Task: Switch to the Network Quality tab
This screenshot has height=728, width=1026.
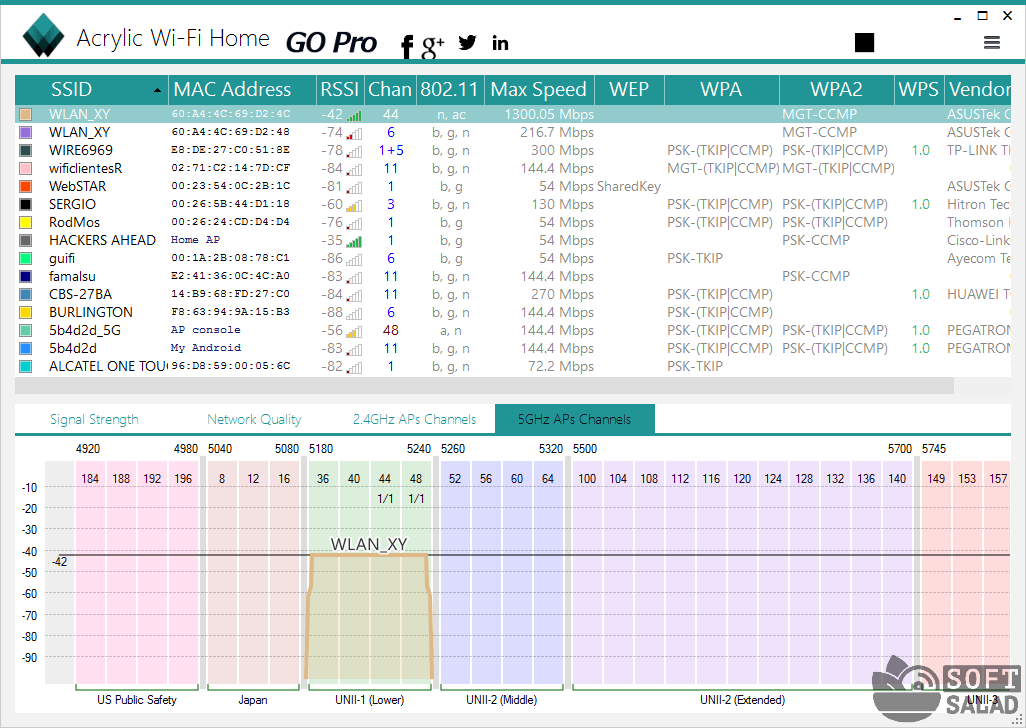Action: tap(254, 419)
